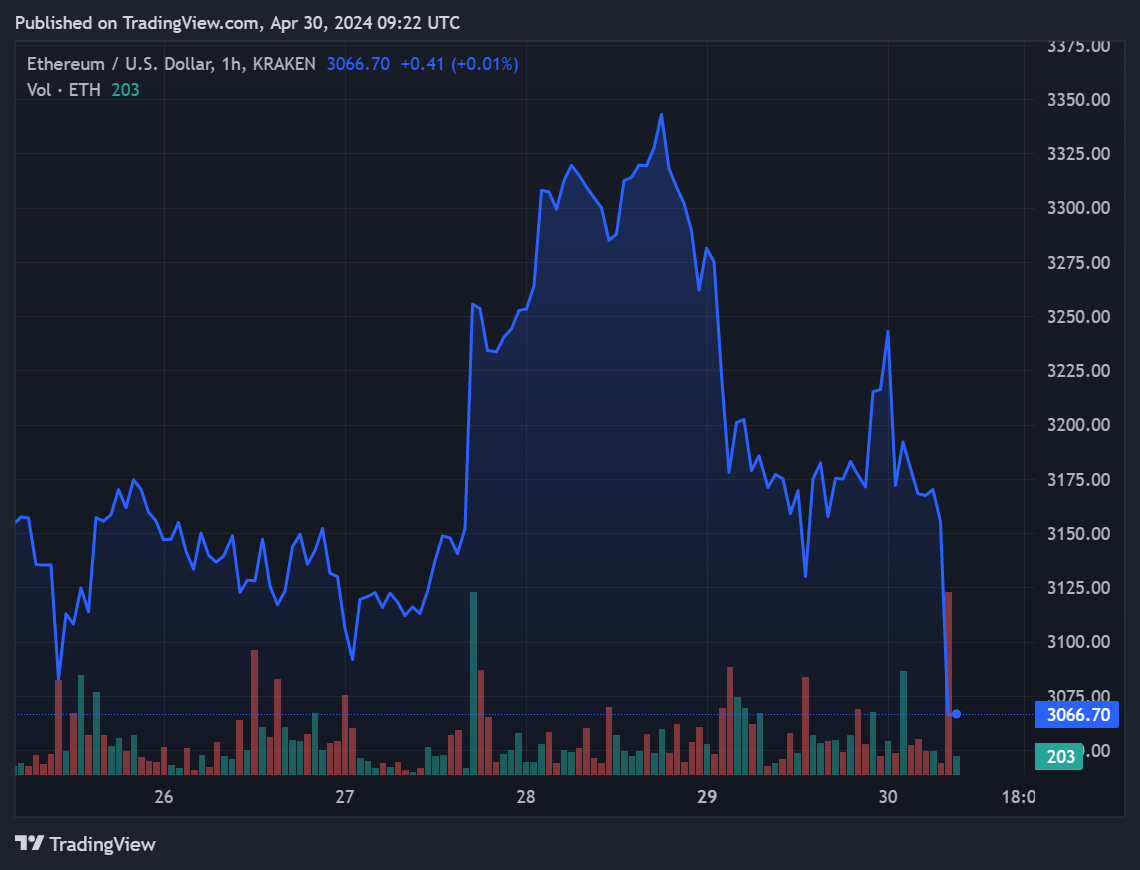
Task: Click the 30 date label on time axis
Action: click(x=887, y=797)
